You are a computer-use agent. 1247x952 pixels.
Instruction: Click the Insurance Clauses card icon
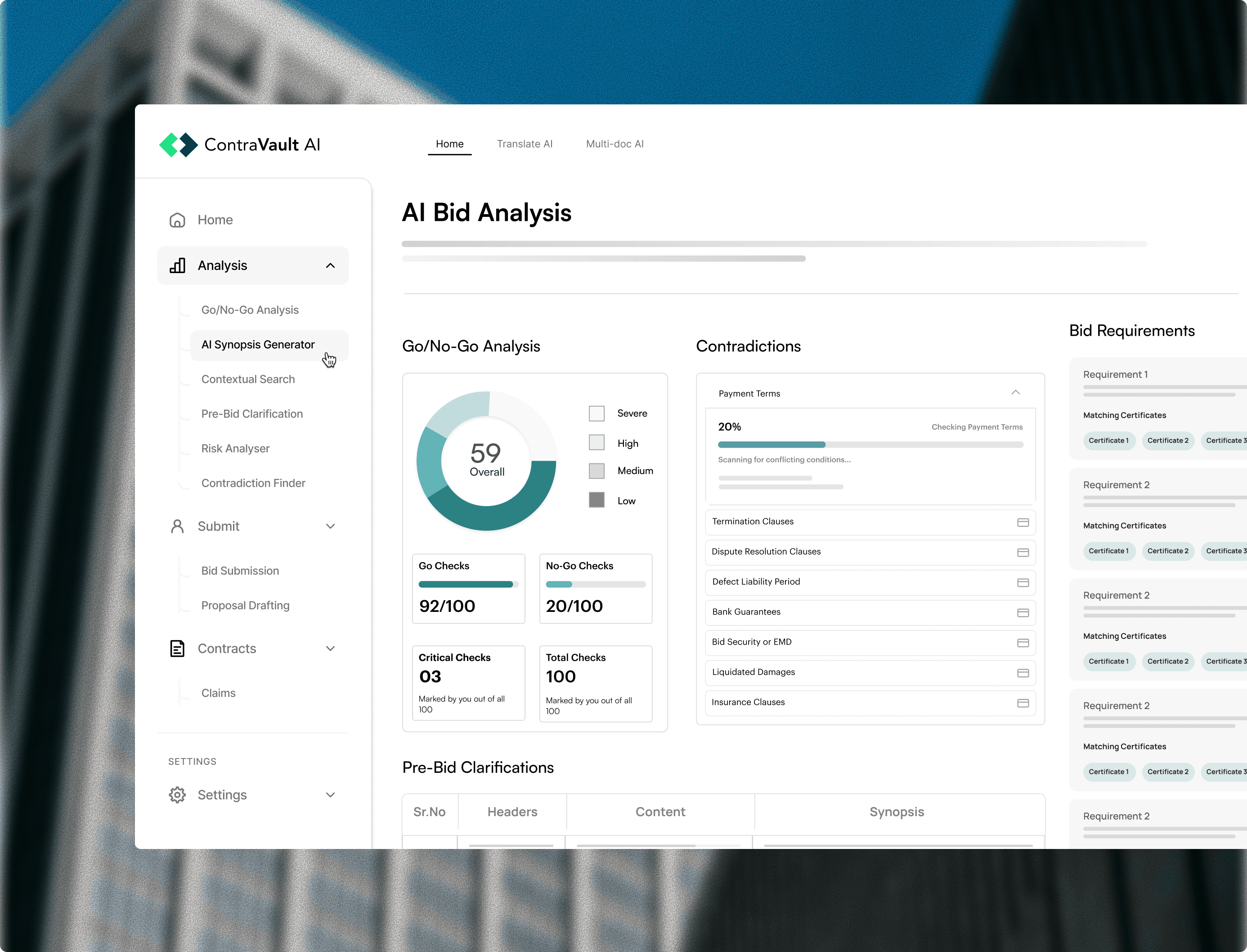click(x=1023, y=703)
